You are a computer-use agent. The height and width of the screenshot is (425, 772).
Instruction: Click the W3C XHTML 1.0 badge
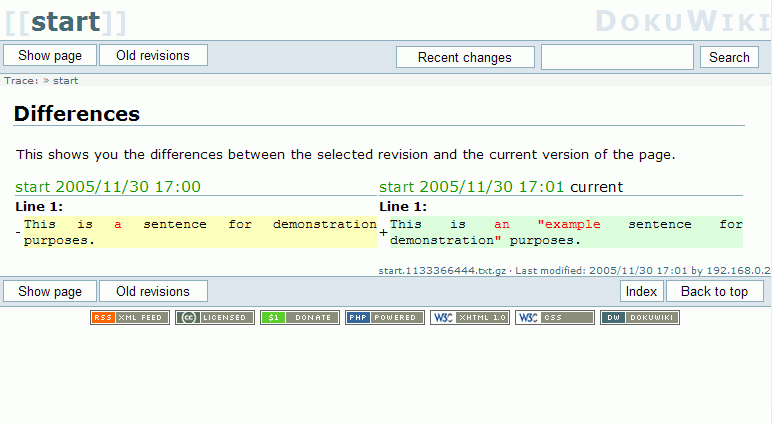470,318
